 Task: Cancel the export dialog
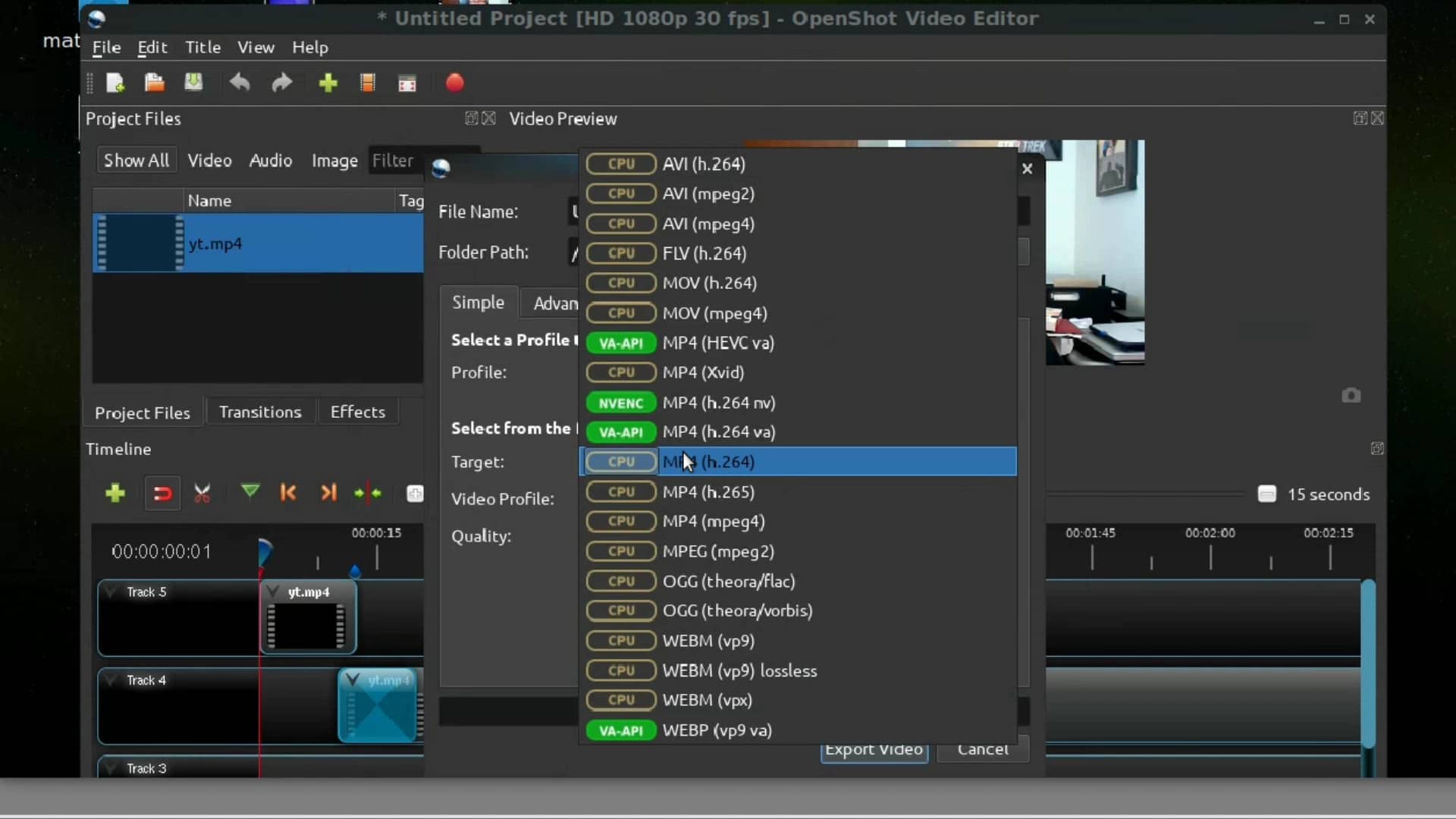[x=982, y=751]
